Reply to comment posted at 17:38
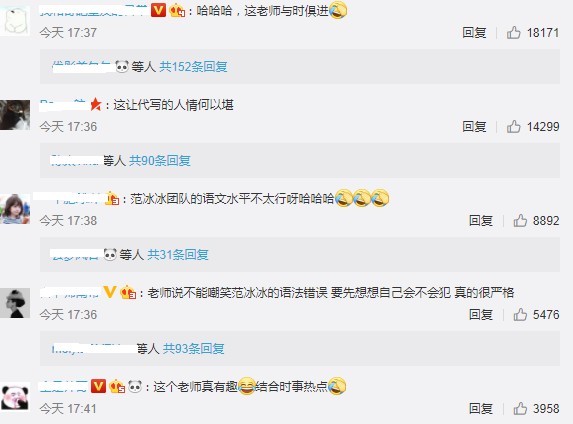The image size is (573, 424). (481, 220)
